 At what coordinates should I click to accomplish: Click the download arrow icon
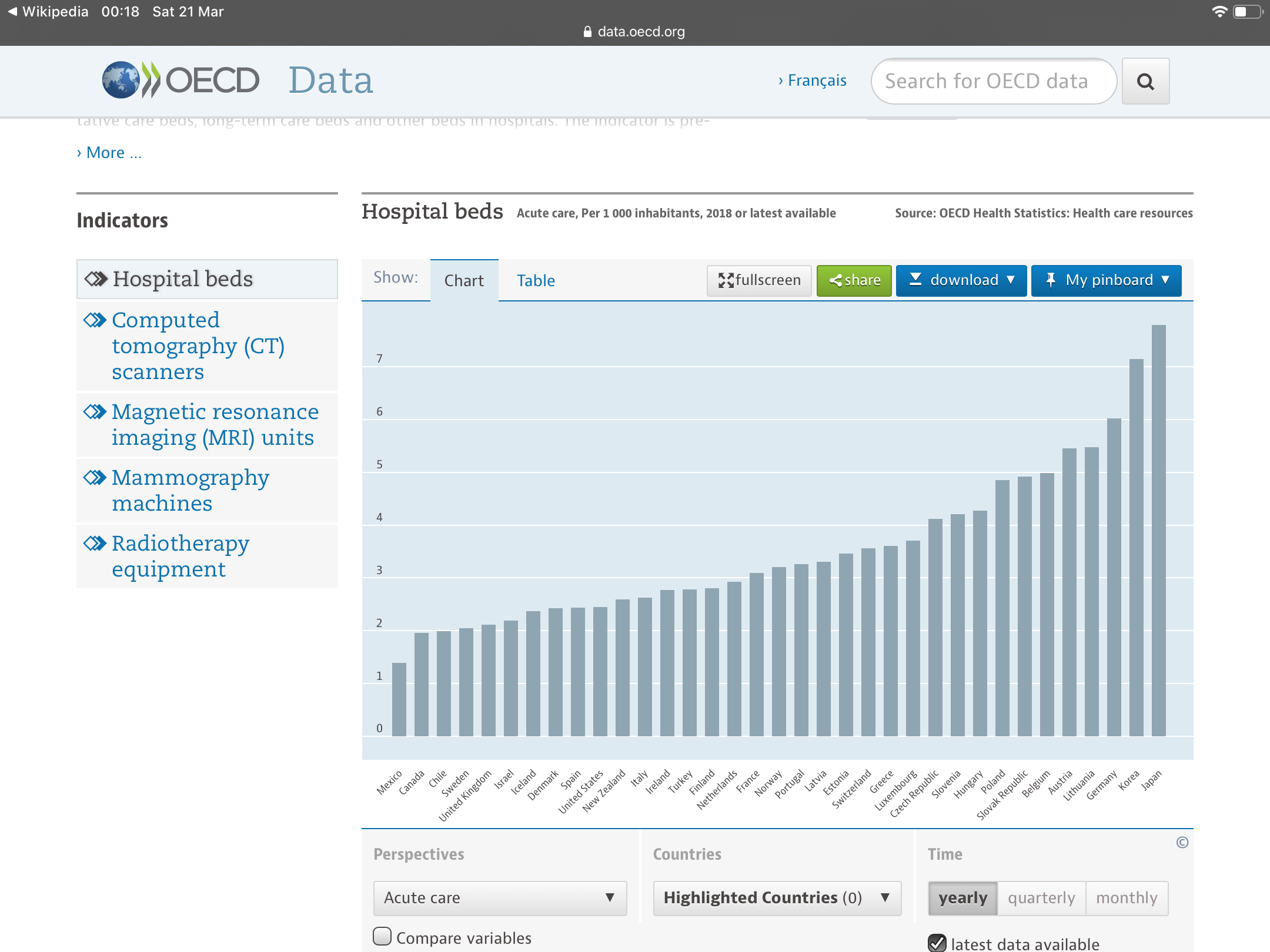[x=915, y=279]
